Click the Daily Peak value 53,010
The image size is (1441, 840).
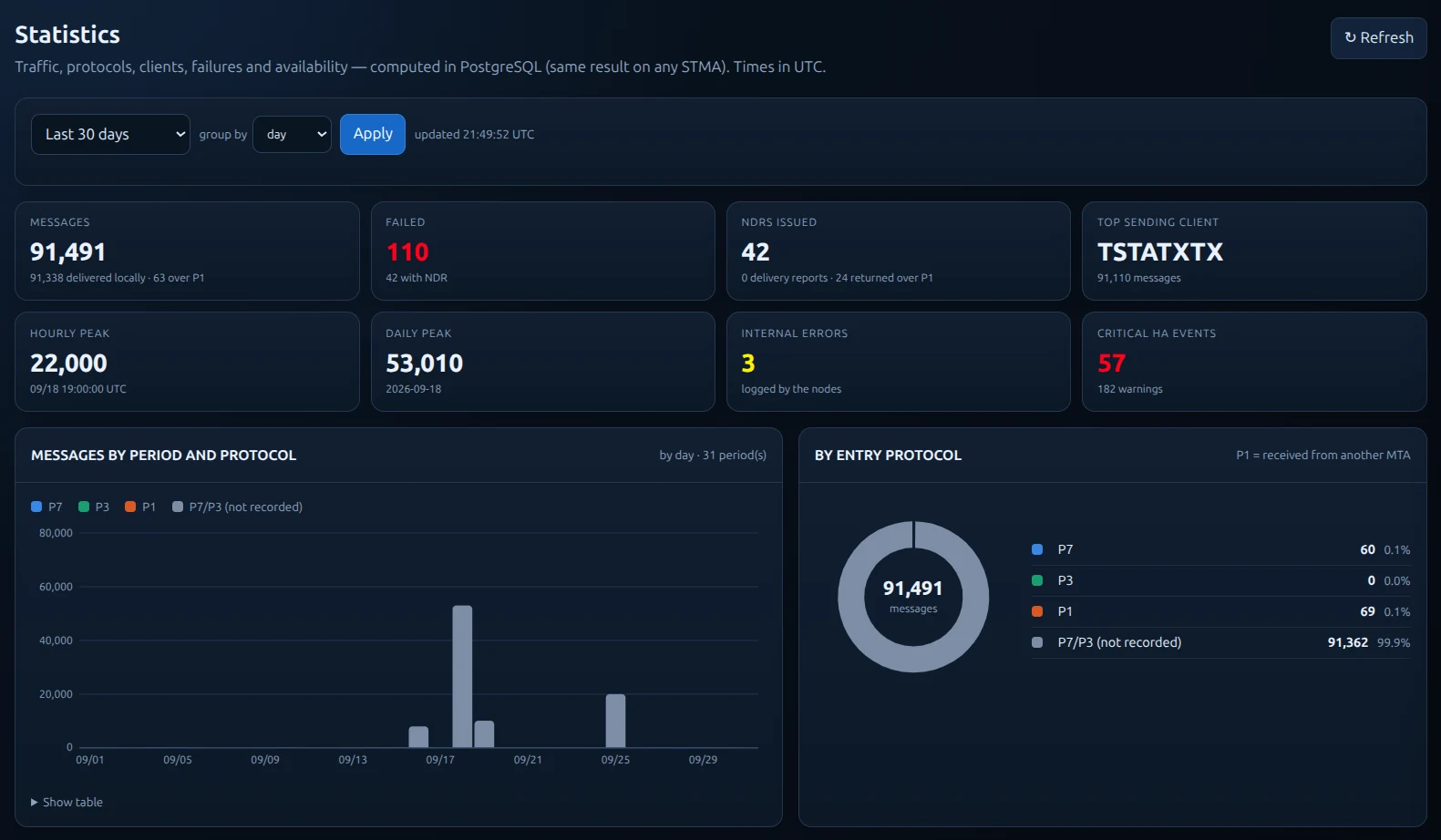point(425,364)
